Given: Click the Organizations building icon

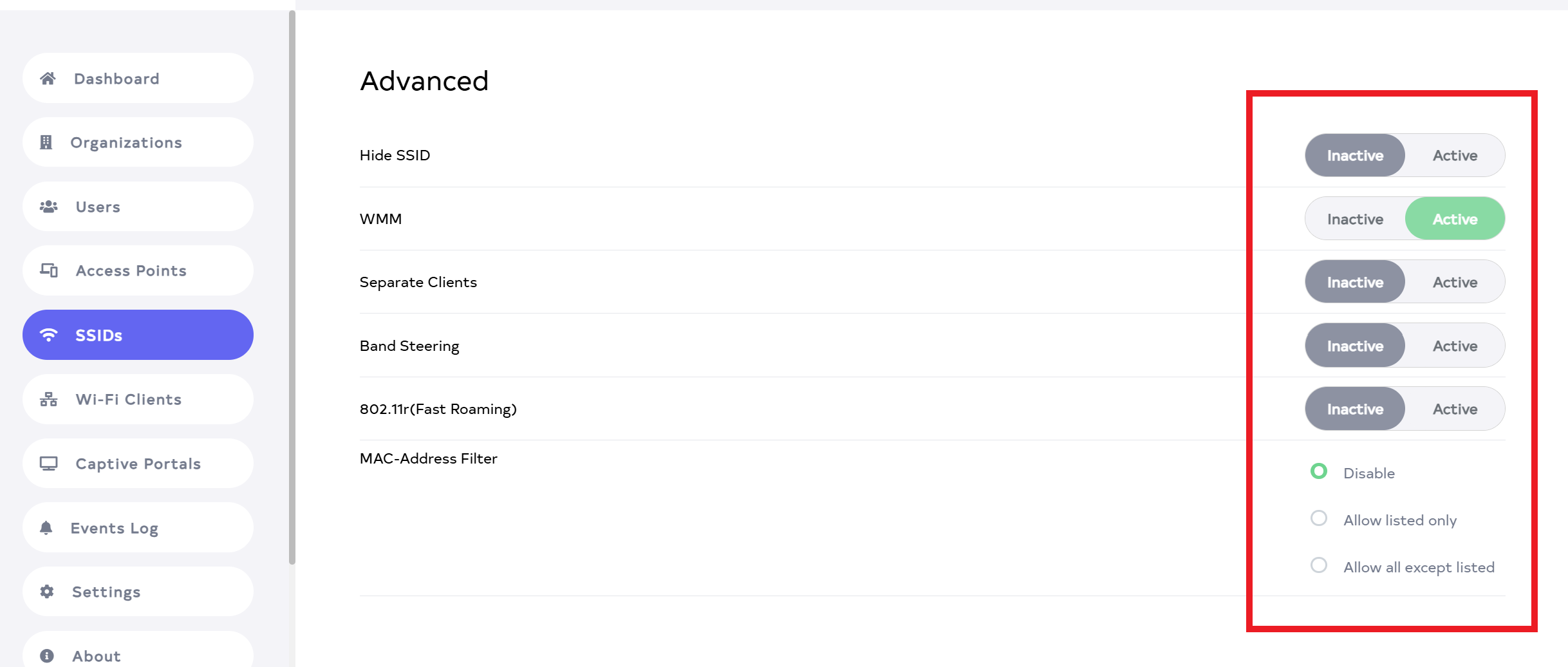Looking at the screenshot, I should (x=46, y=142).
